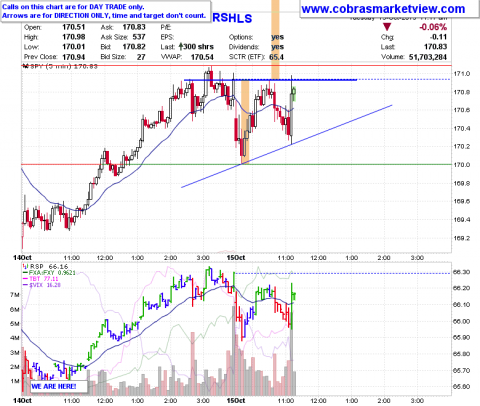Click the Volume value 51,703,284
This screenshot has height=406, width=480.
point(428,57)
